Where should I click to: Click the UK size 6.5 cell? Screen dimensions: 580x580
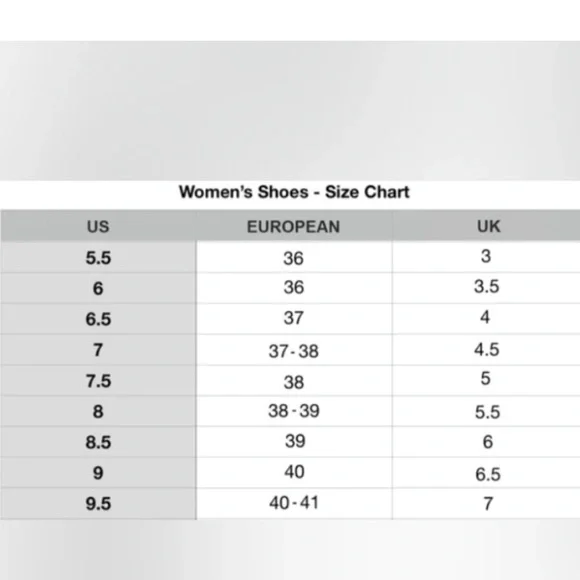click(486, 473)
